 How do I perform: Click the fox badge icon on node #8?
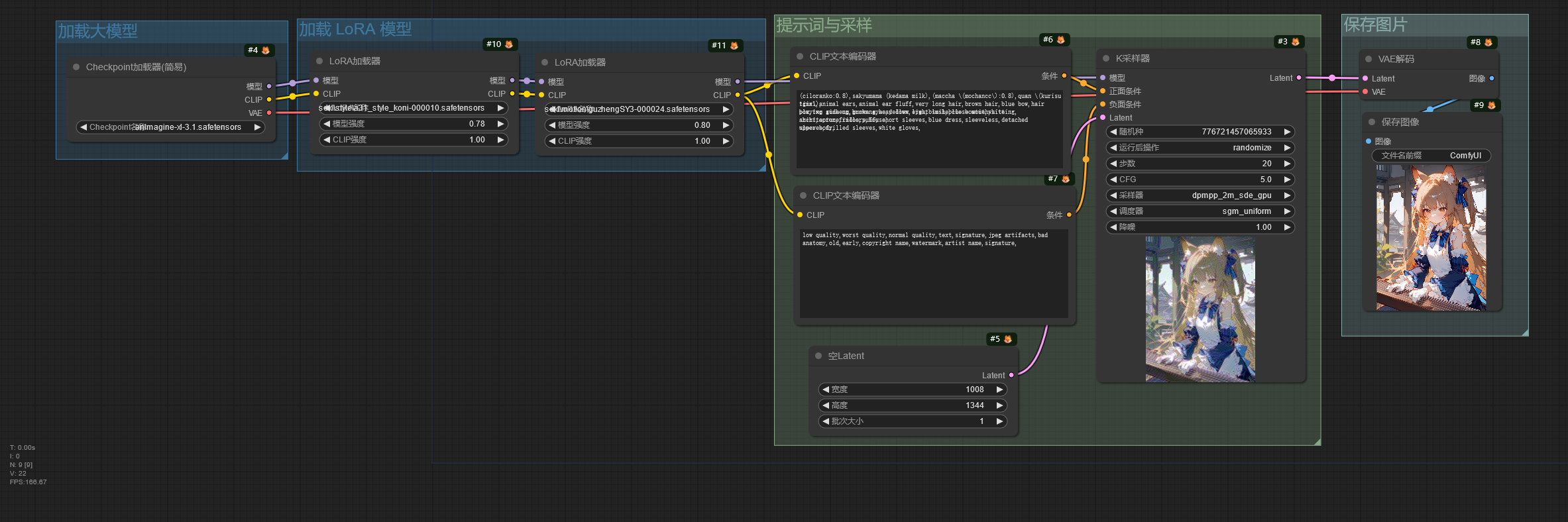(1488, 42)
